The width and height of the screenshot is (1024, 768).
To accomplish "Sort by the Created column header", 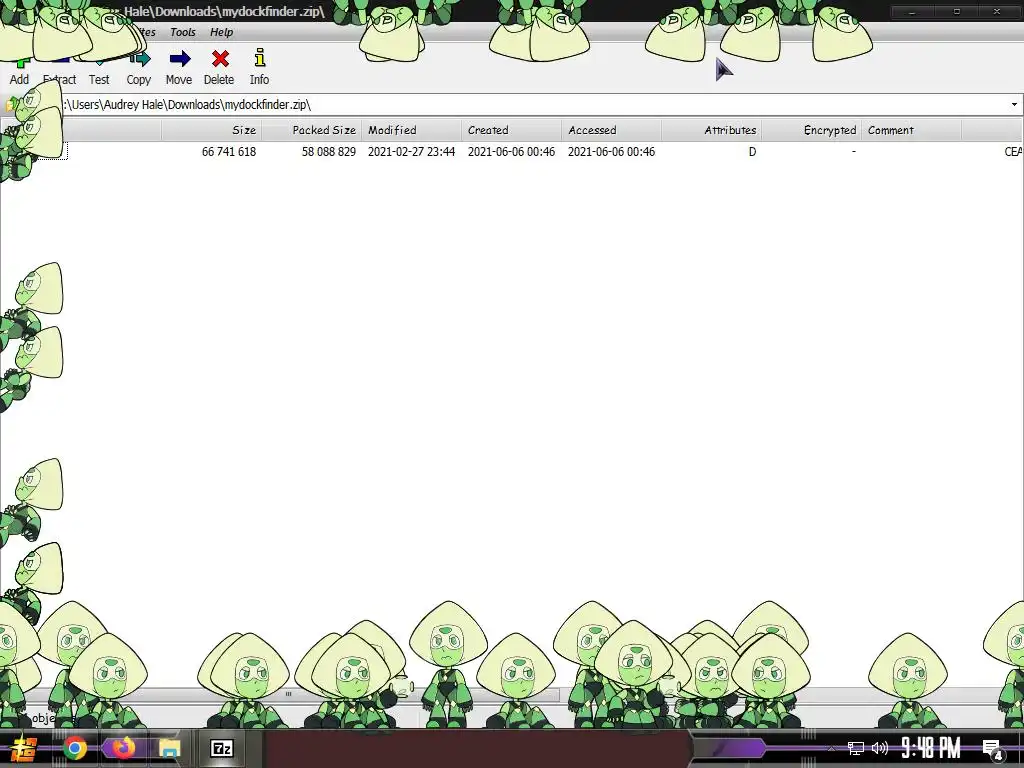I will pos(511,130).
